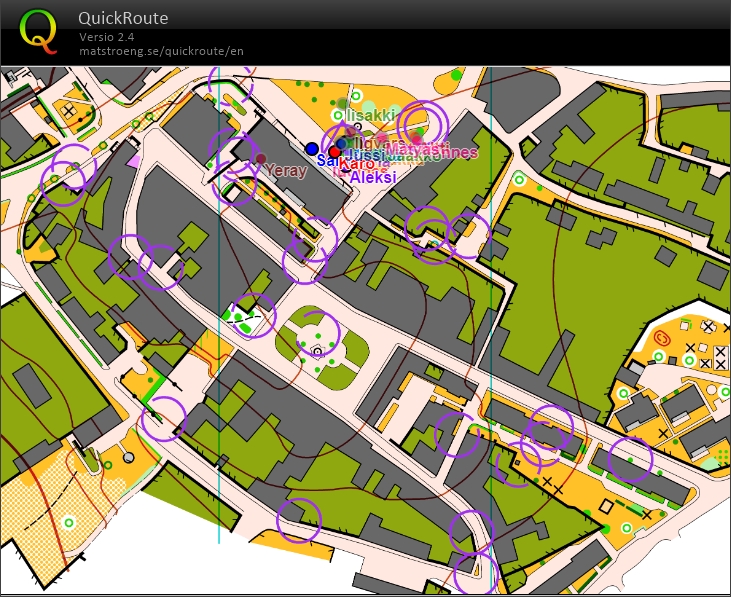This screenshot has height=597, width=731.
Task: Click the QuickRoute title text
Action: pyautogui.click(x=123, y=18)
